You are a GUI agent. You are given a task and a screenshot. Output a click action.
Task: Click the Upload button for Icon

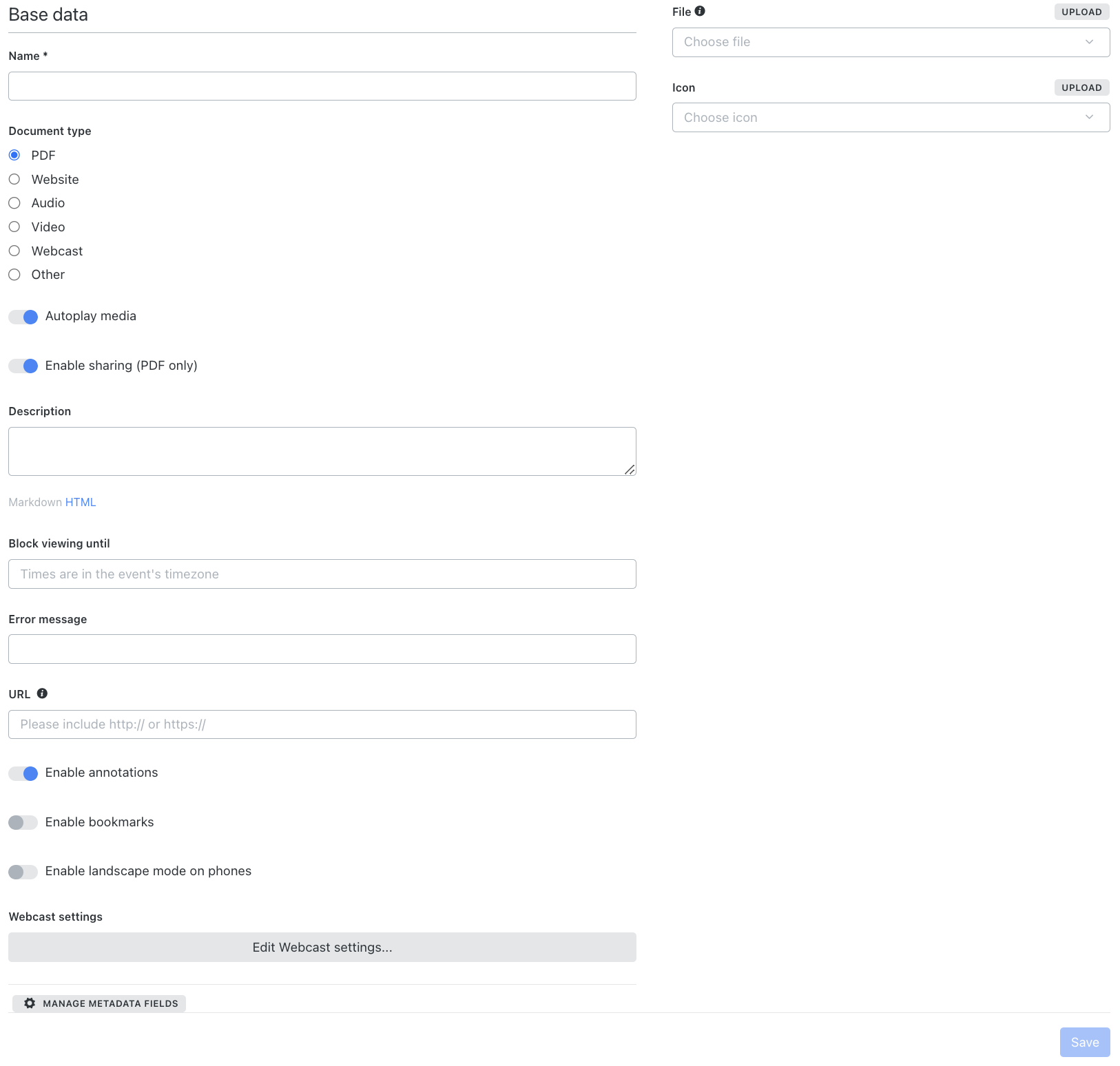coord(1081,87)
